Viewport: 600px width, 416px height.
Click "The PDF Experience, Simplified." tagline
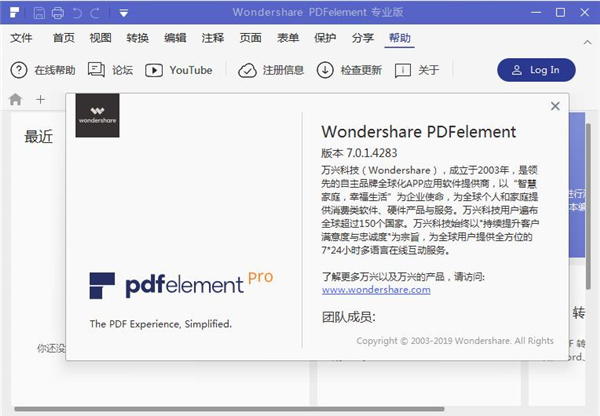[x=161, y=324]
